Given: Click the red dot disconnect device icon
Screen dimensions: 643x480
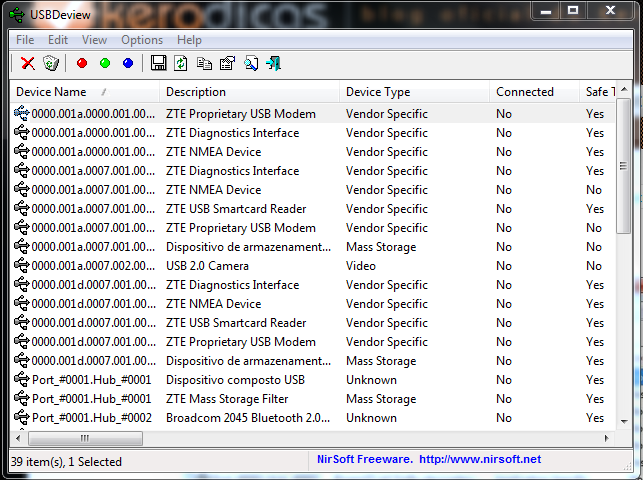Looking at the screenshot, I should point(82,64).
